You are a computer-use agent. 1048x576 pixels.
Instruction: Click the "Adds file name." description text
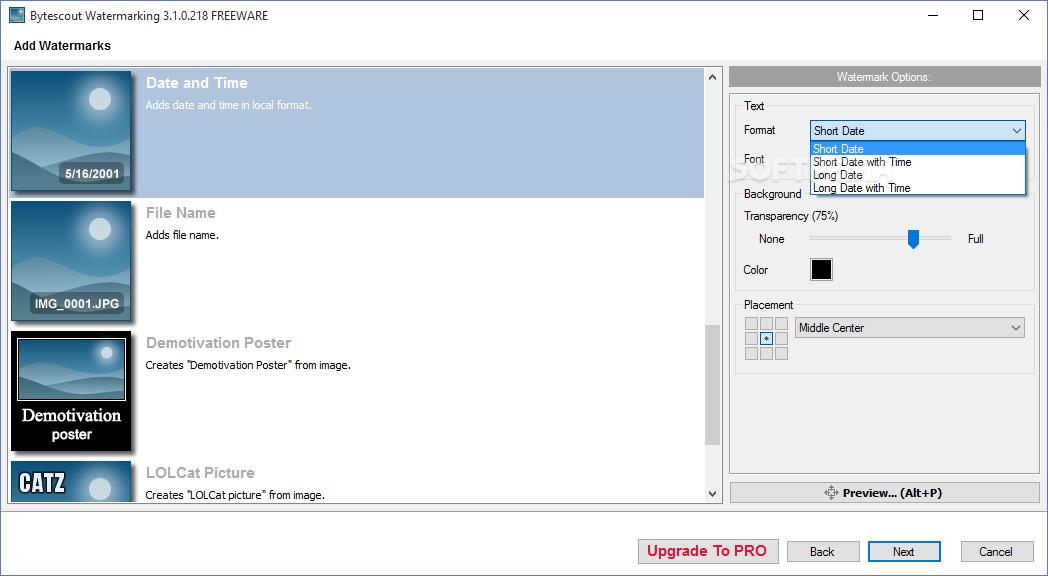pyautogui.click(x=182, y=235)
